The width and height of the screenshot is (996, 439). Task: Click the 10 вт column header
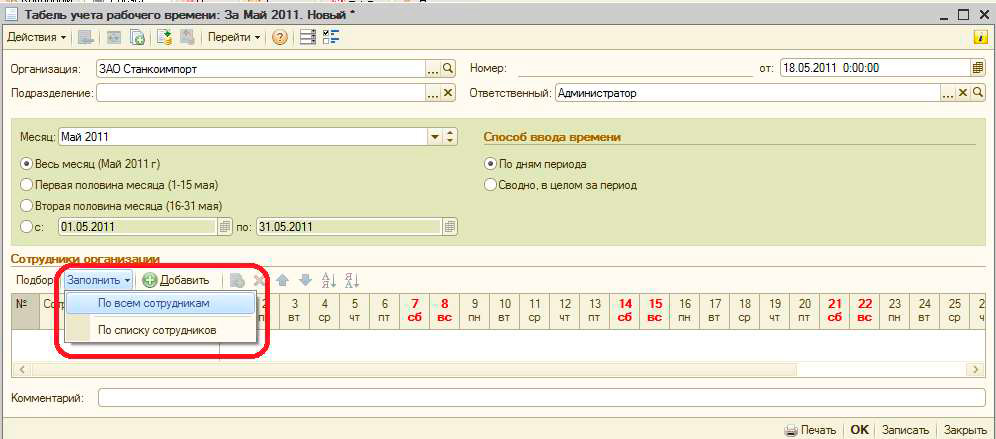505,311
